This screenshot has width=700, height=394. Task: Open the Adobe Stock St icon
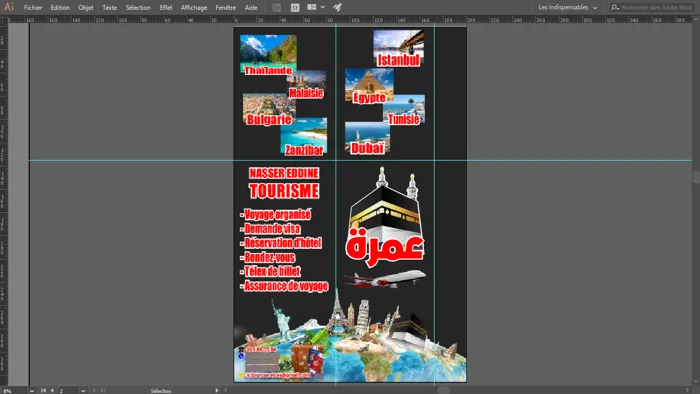pos(295,8)
